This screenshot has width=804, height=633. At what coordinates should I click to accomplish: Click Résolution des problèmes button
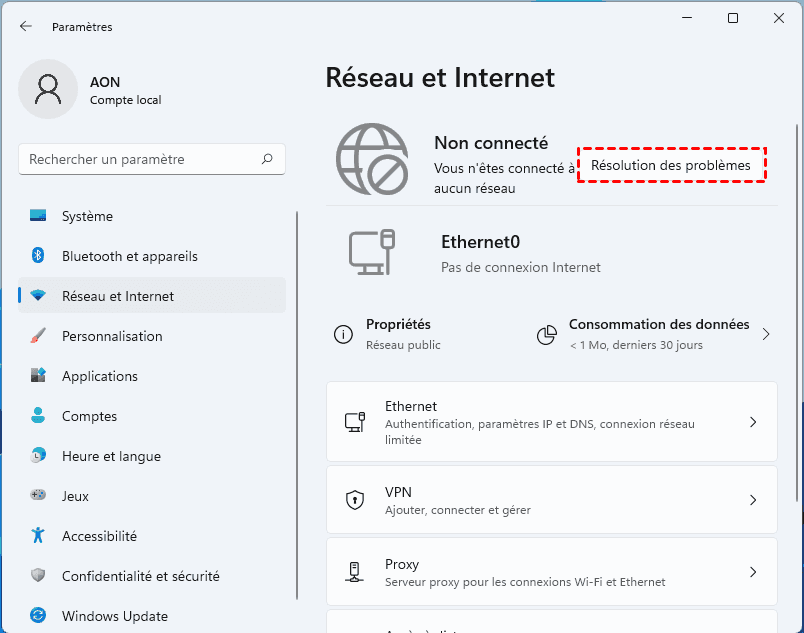[671, 165]
